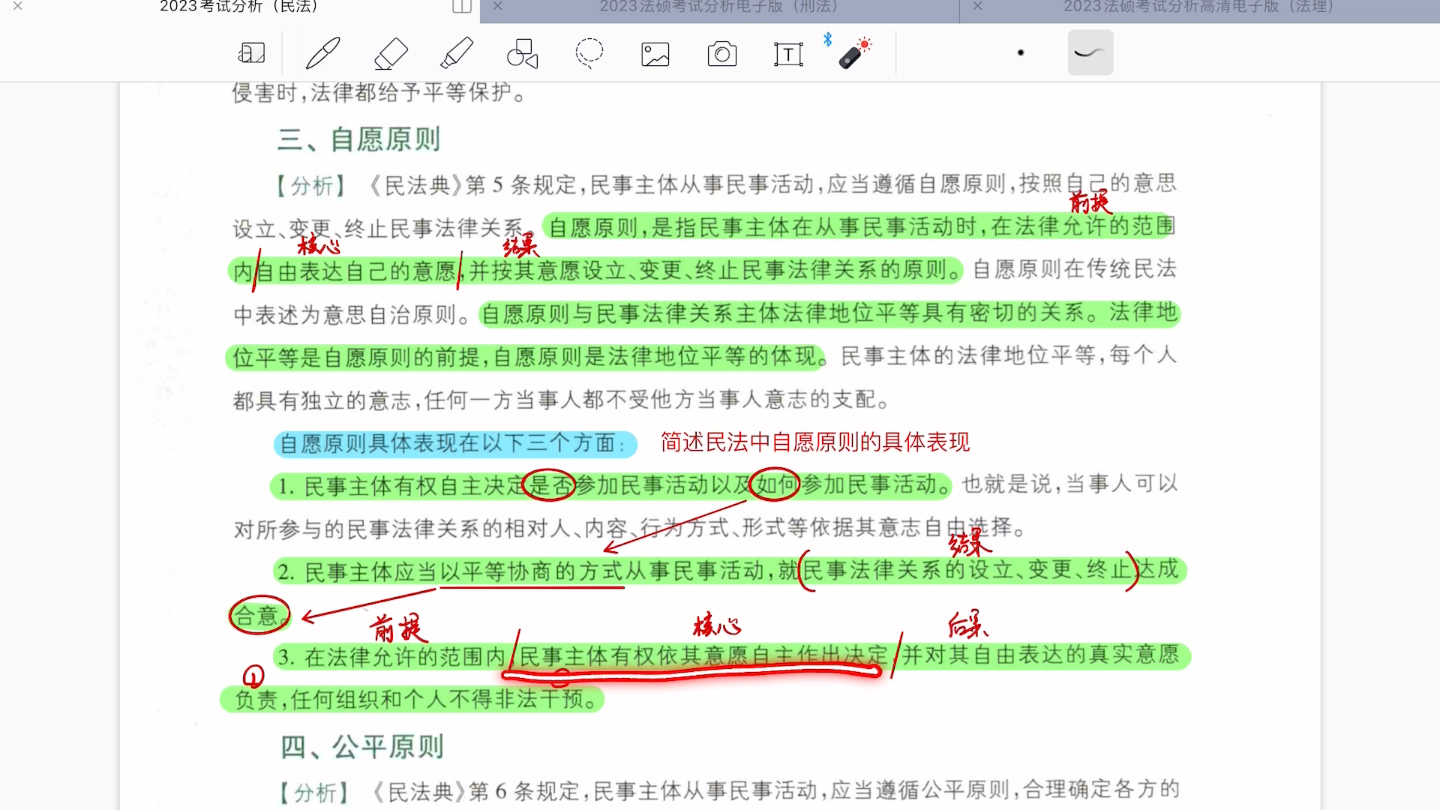Click the blue highlighted 自愿原则具体表现在以下三个方面

pos(454,443)
